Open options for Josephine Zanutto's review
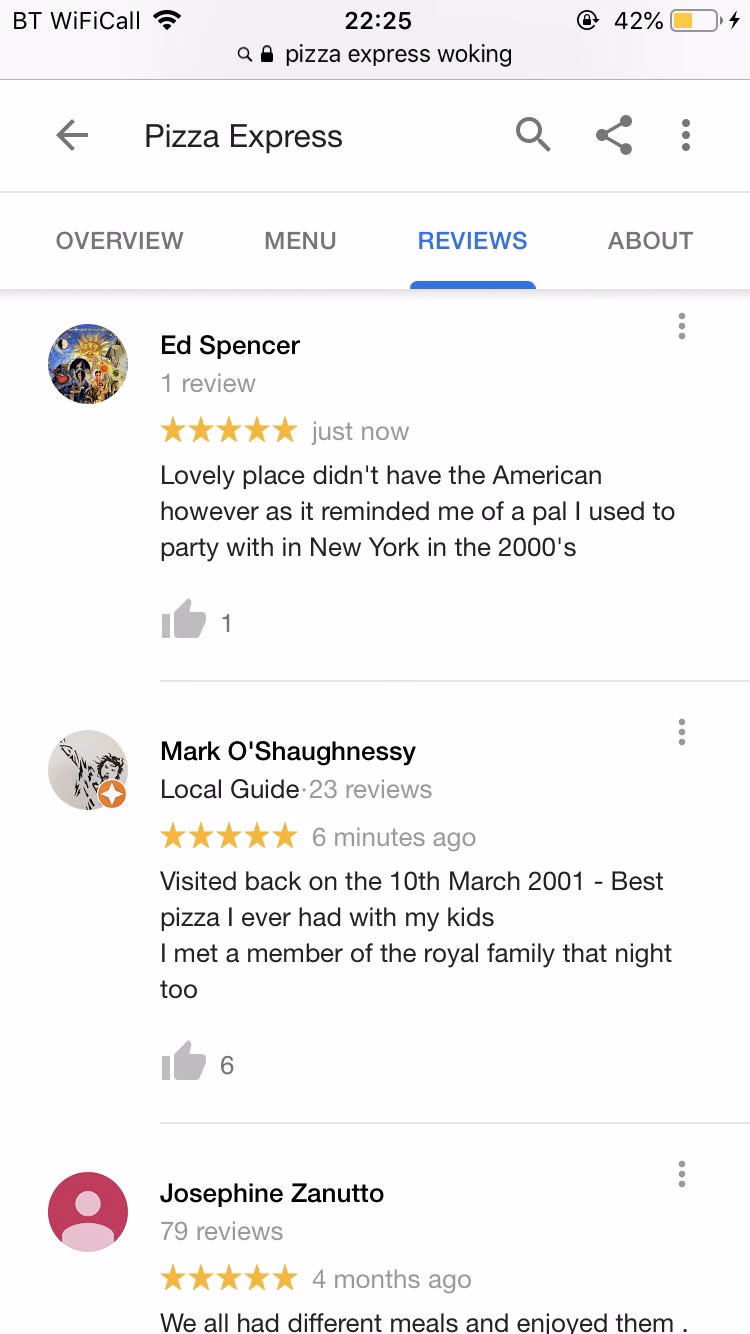 pyautogui.click(x=681, y=1174)
